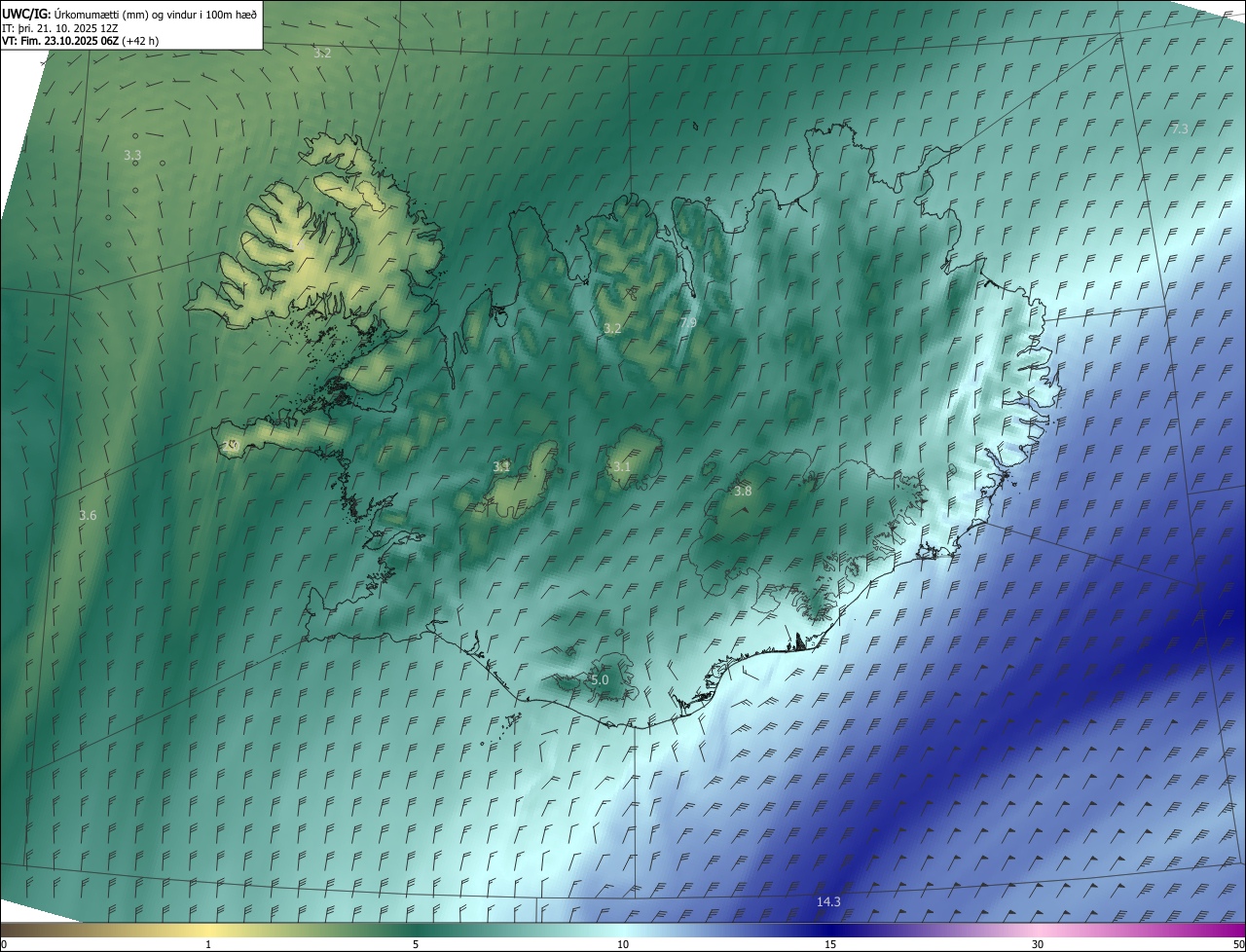This screenshot has height=952, width=1246.
Task: Click the title line starting with UWC/IG
Action: 129,13
